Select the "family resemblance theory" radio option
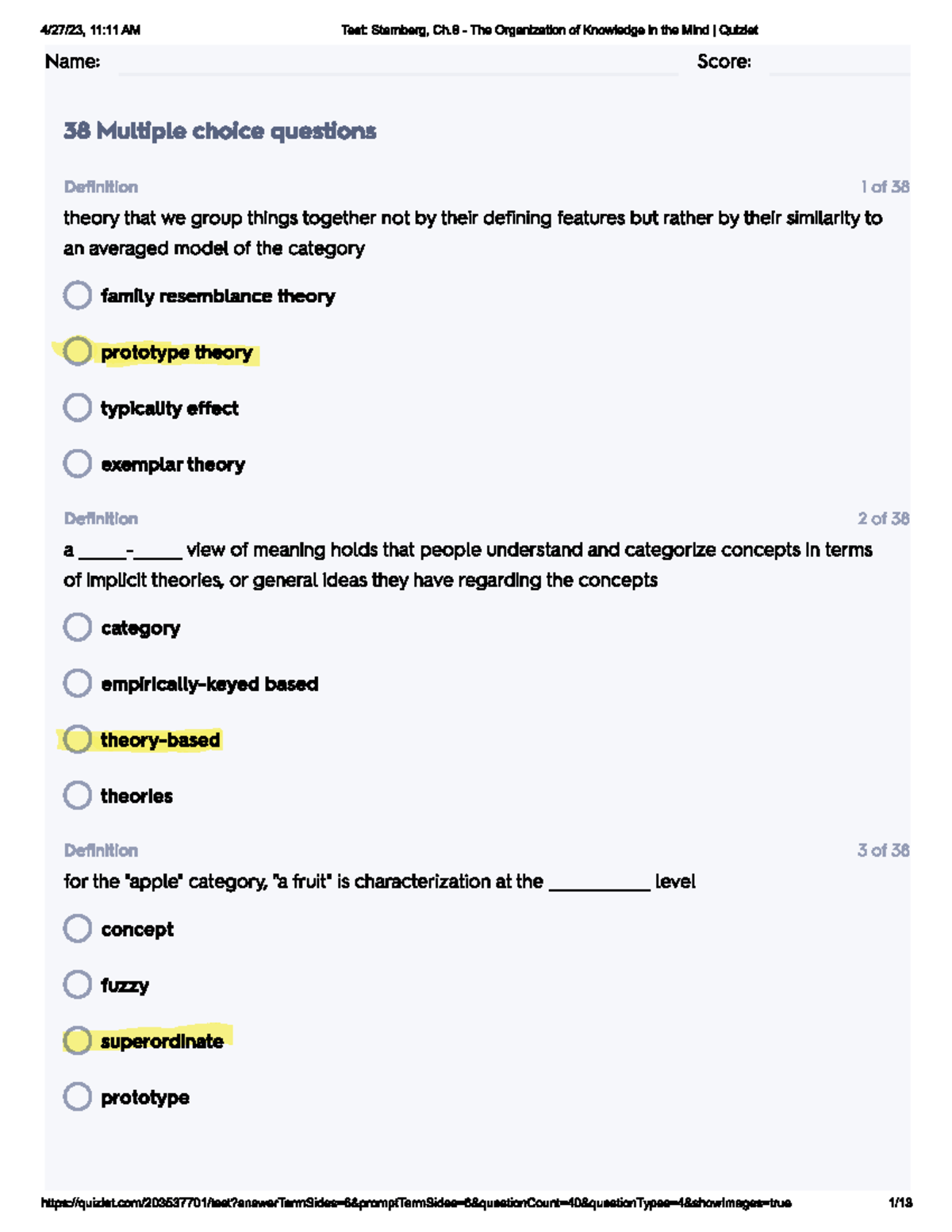952x1232 pixels. pos(78,295)
